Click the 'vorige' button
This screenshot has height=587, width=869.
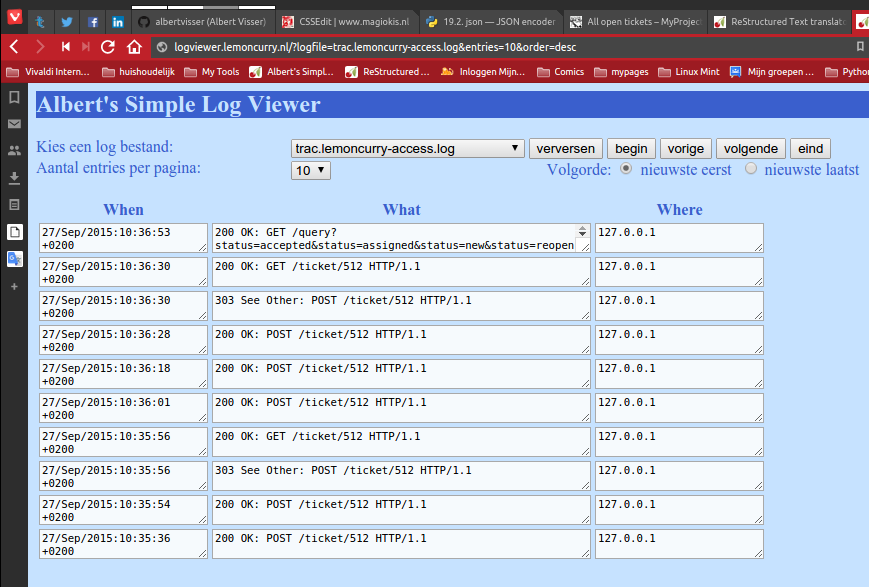(x=686, y=149)
